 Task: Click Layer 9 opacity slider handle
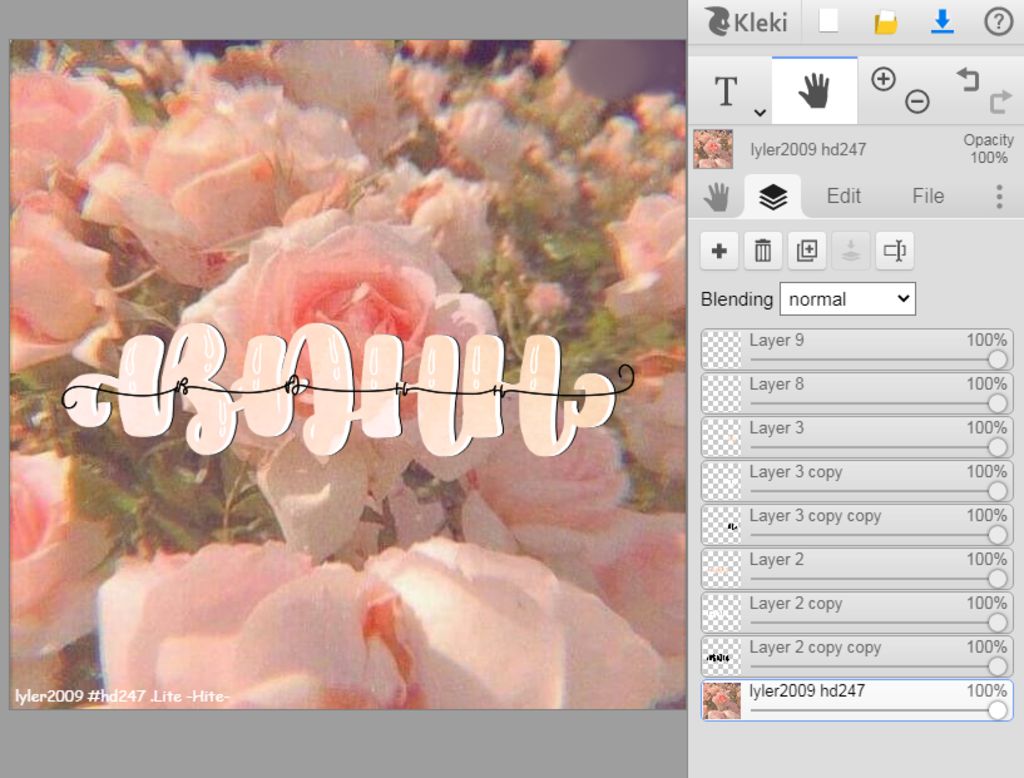coord(997,359)
